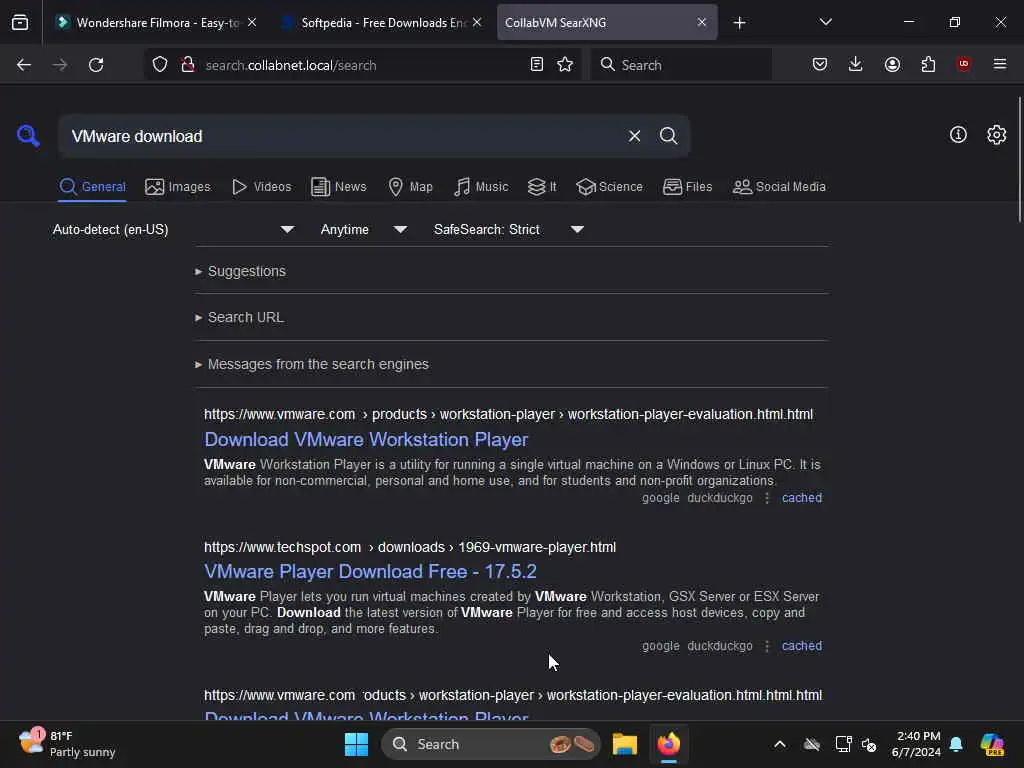This screenshot has height=768, width=1024.
Task: Close the Softpedia tab
Action: (x=477, y=22)
